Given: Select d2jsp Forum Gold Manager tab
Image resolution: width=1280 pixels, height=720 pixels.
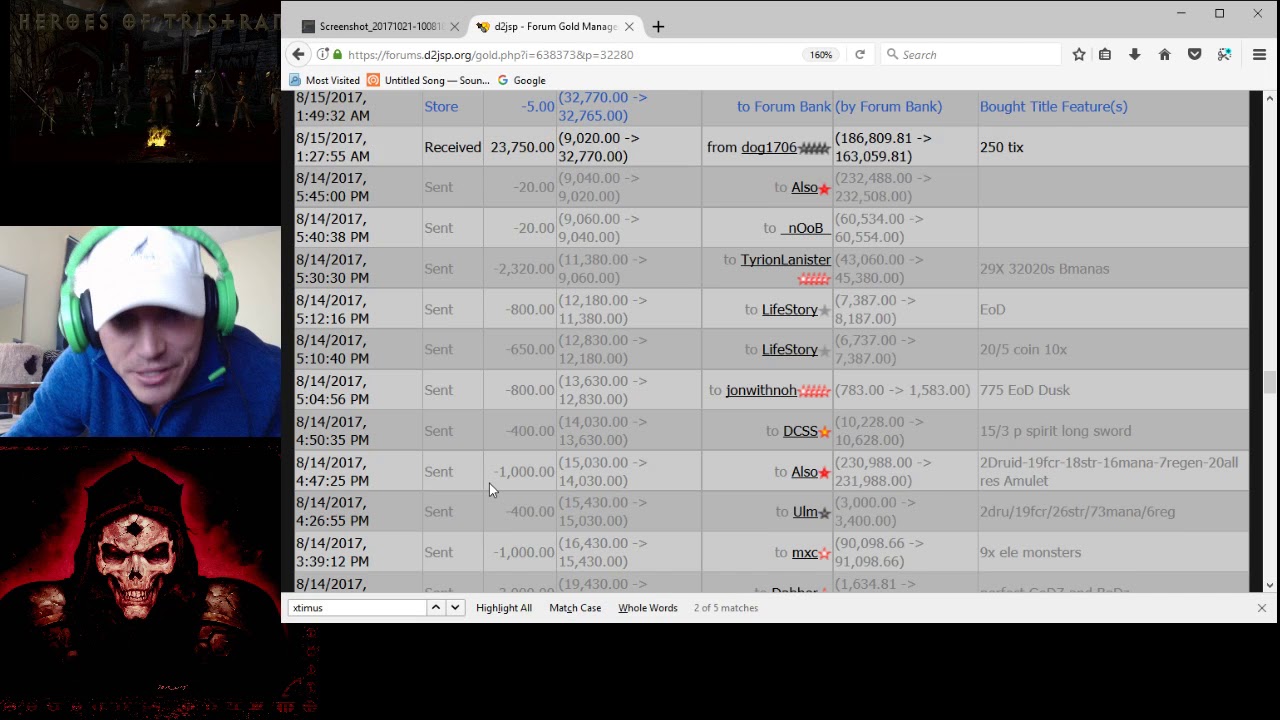Looking at the screenshot, I should (555, 27).
